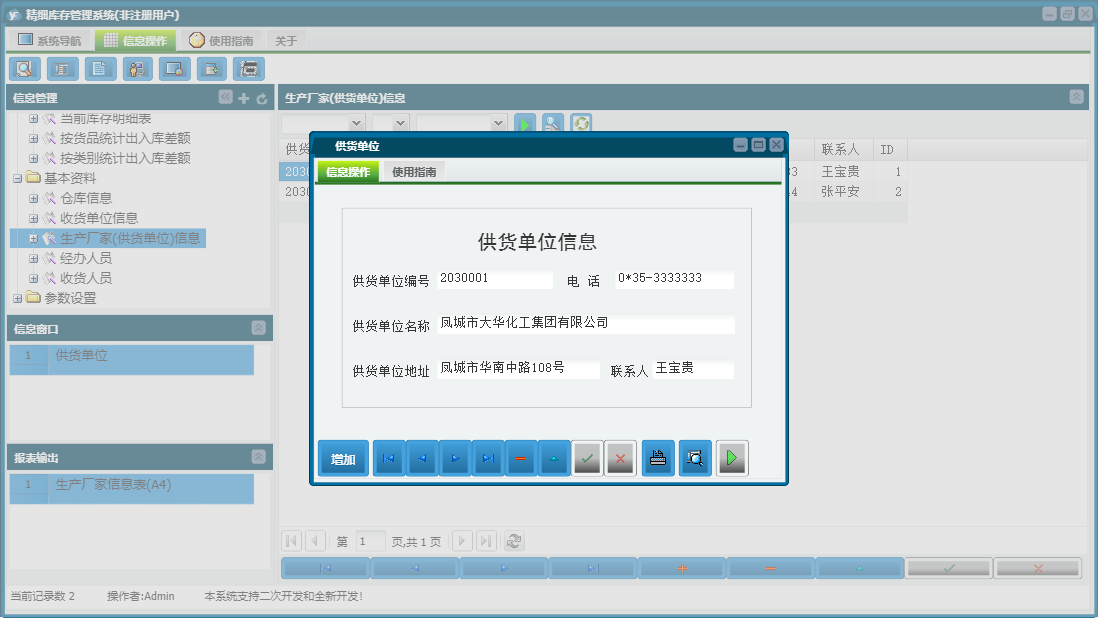Open the 关于 tab
This screenshot has width=1098, height=618.
coord(286,41)
